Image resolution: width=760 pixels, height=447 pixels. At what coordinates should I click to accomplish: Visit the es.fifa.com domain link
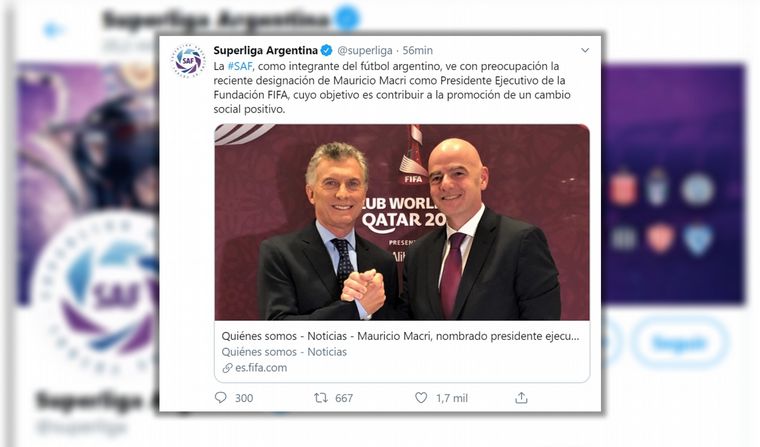[x=262, y=368]
